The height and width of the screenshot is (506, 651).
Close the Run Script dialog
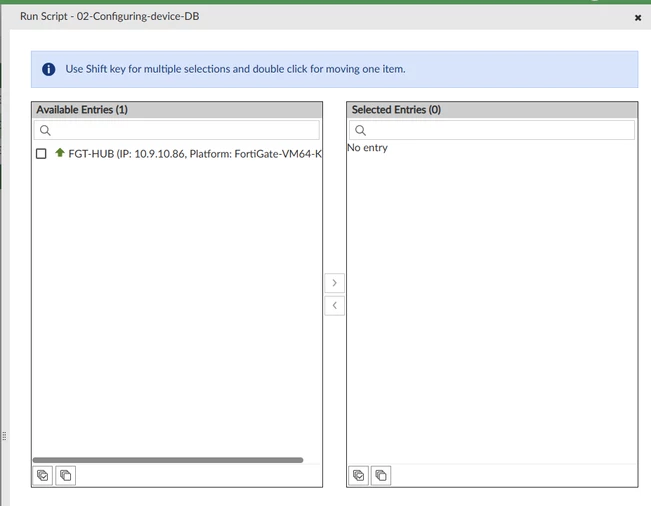[638, 17]
